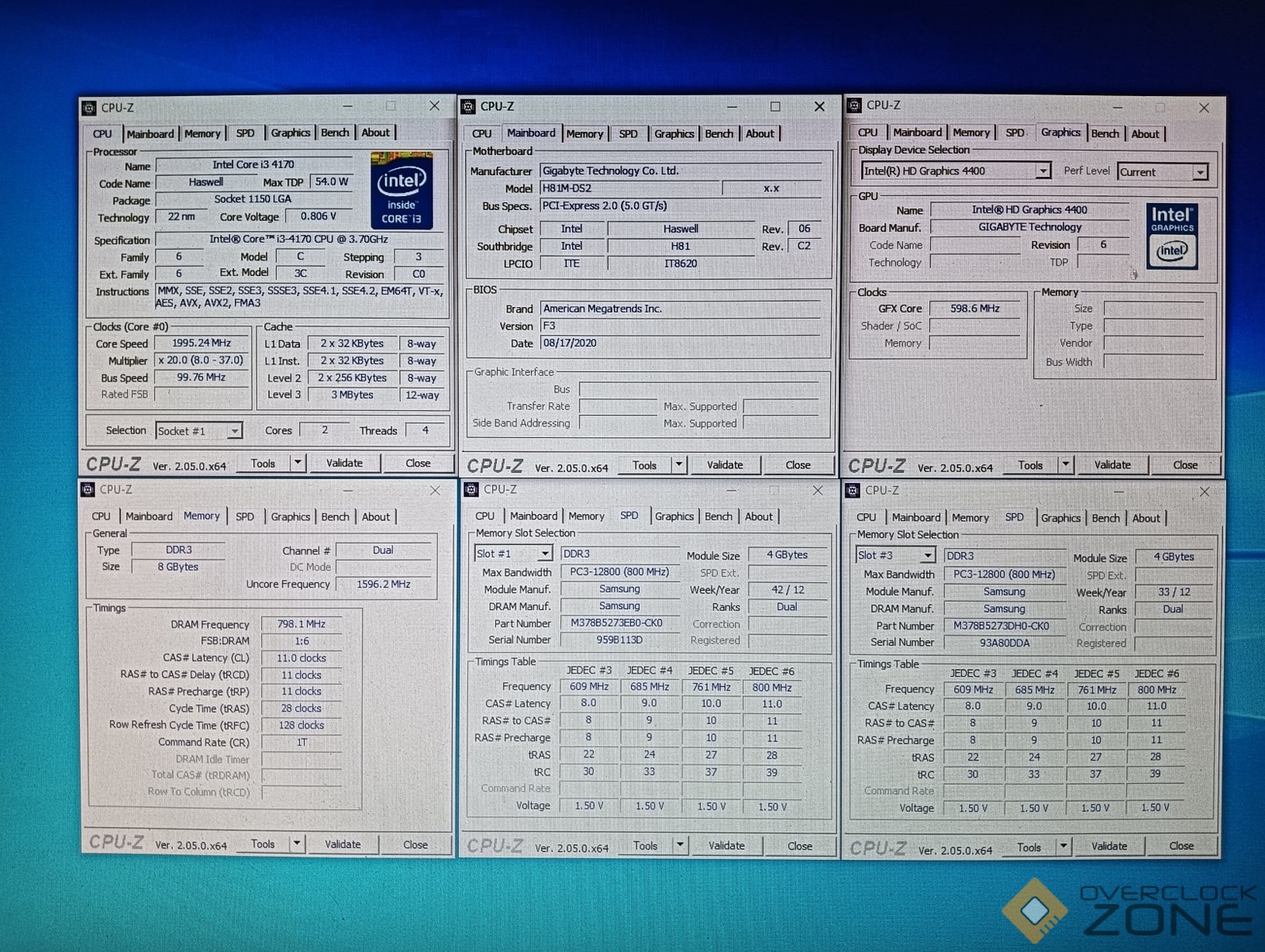The width and height of the screenshot is (1265, 952).
Task: Click serial number 959B113D
Action: coord(620,640)
